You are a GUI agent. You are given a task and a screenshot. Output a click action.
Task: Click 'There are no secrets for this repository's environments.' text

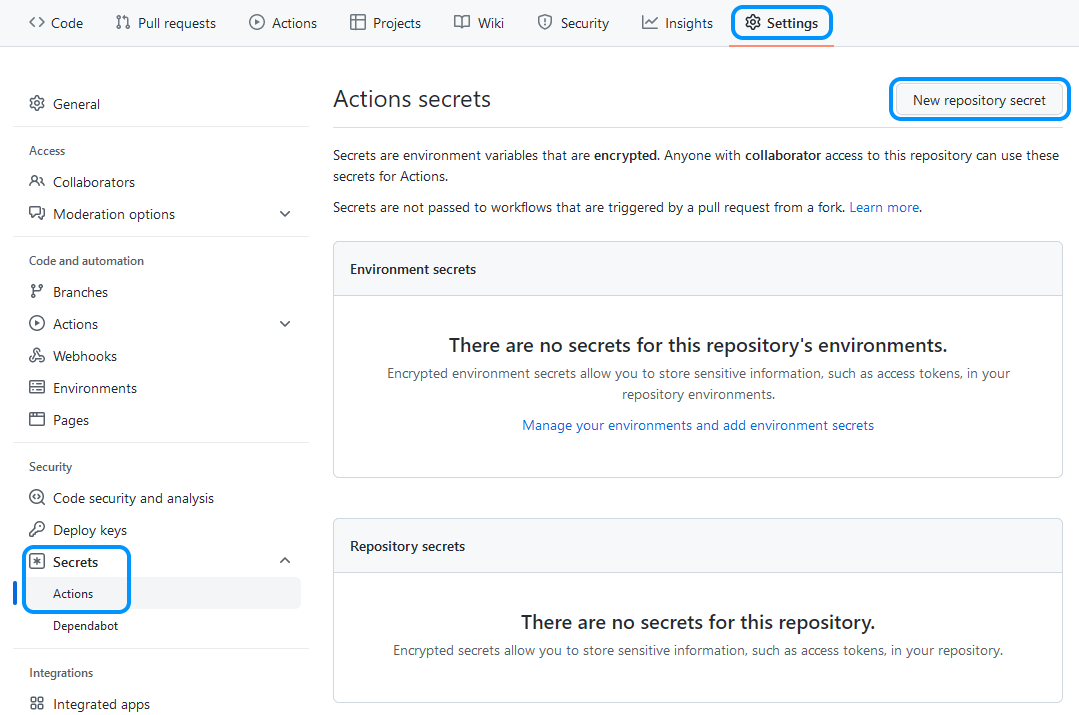(698, 345)
